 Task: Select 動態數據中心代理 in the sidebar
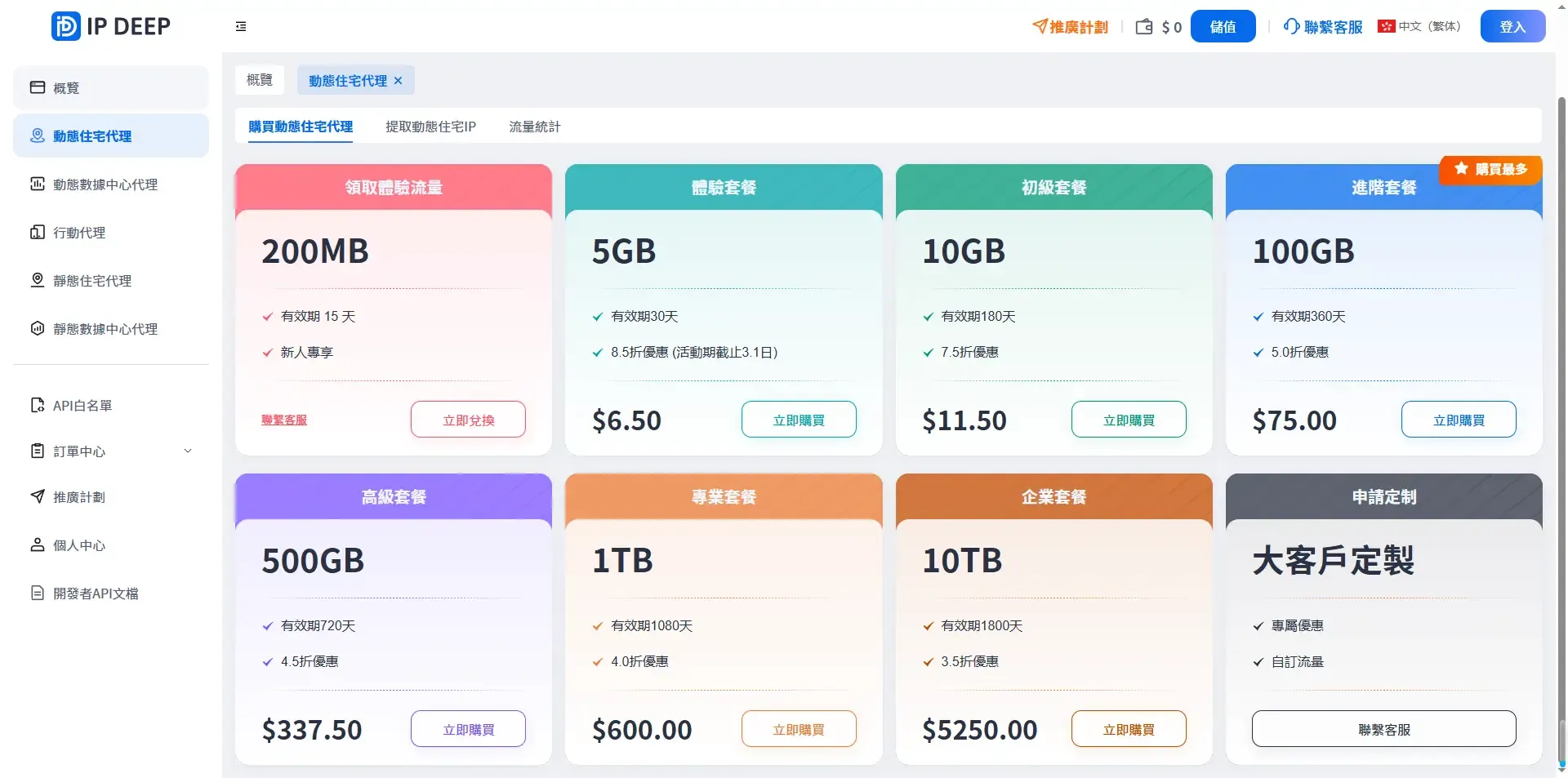tap(105, 184)
